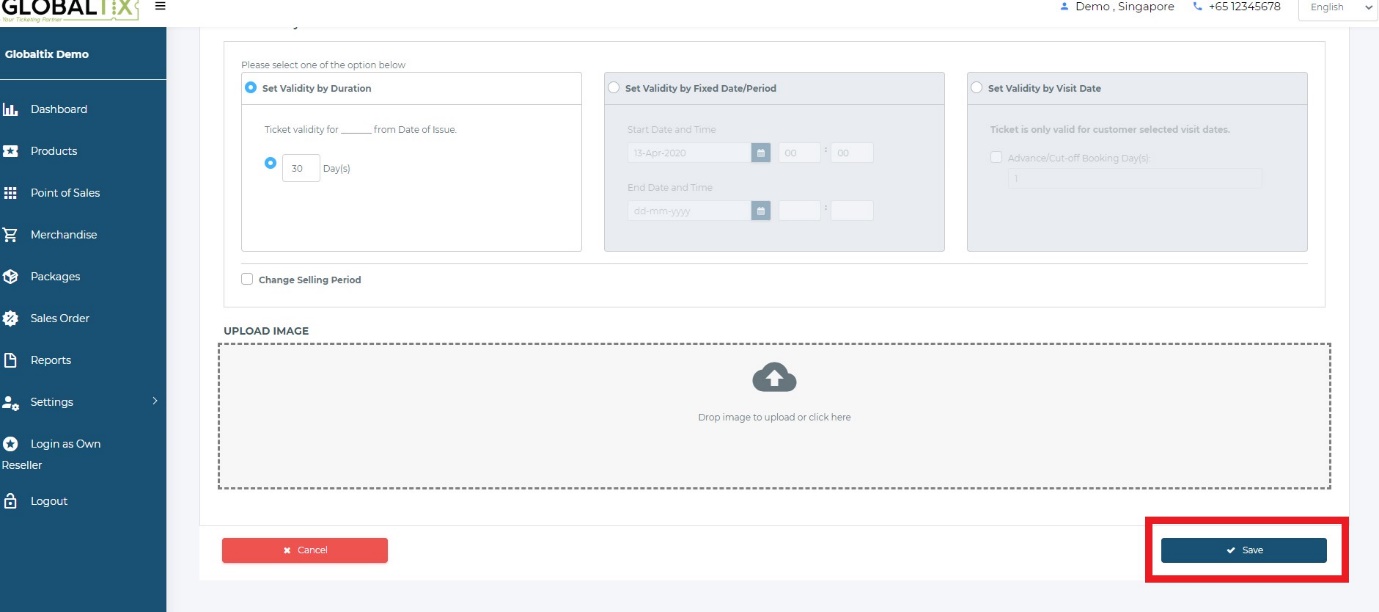Click the Sales Order badge icon

(11, 318)
